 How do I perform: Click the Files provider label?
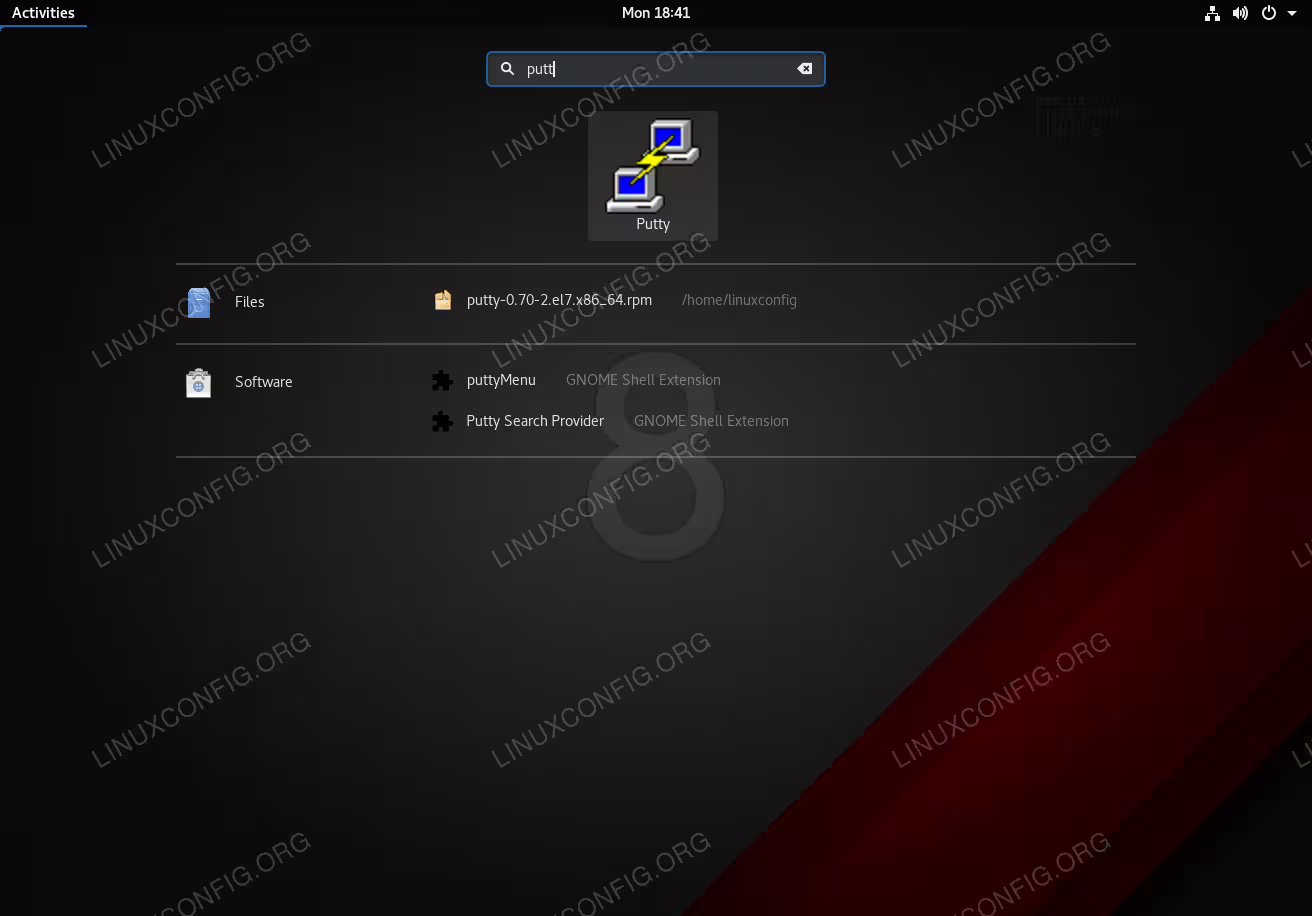250,302
